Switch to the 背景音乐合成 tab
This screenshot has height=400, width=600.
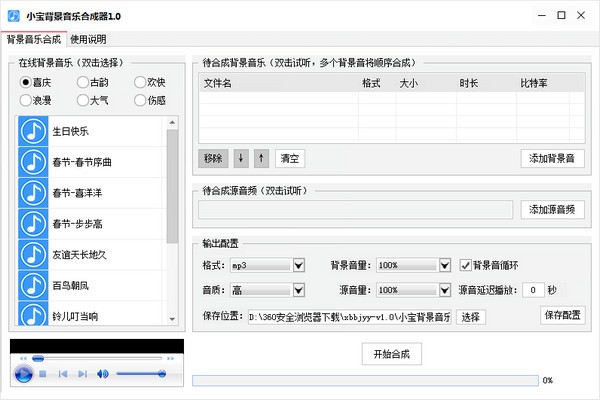33,39
